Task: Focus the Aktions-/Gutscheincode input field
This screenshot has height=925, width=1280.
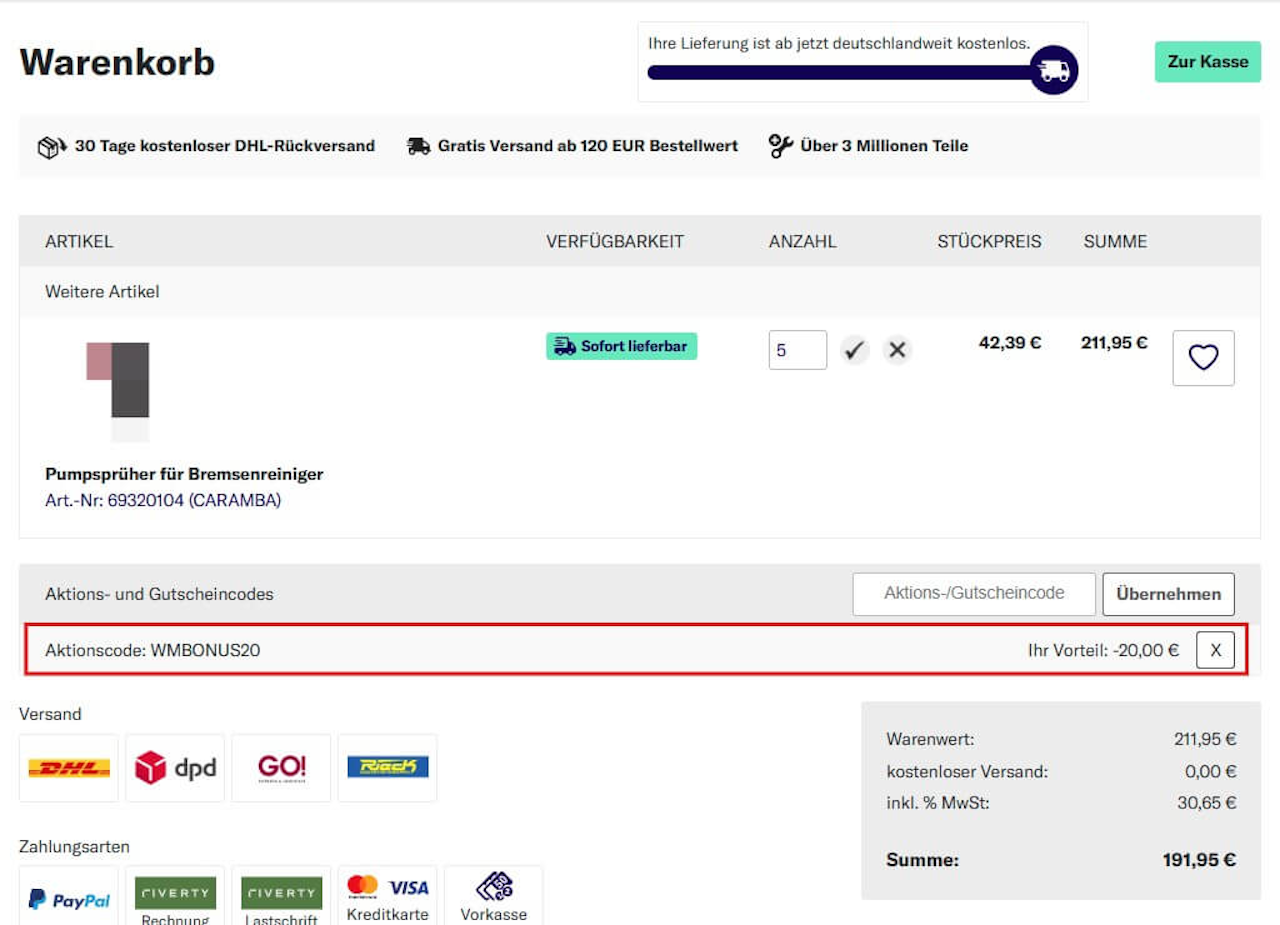Action: (x=974, y=594)
